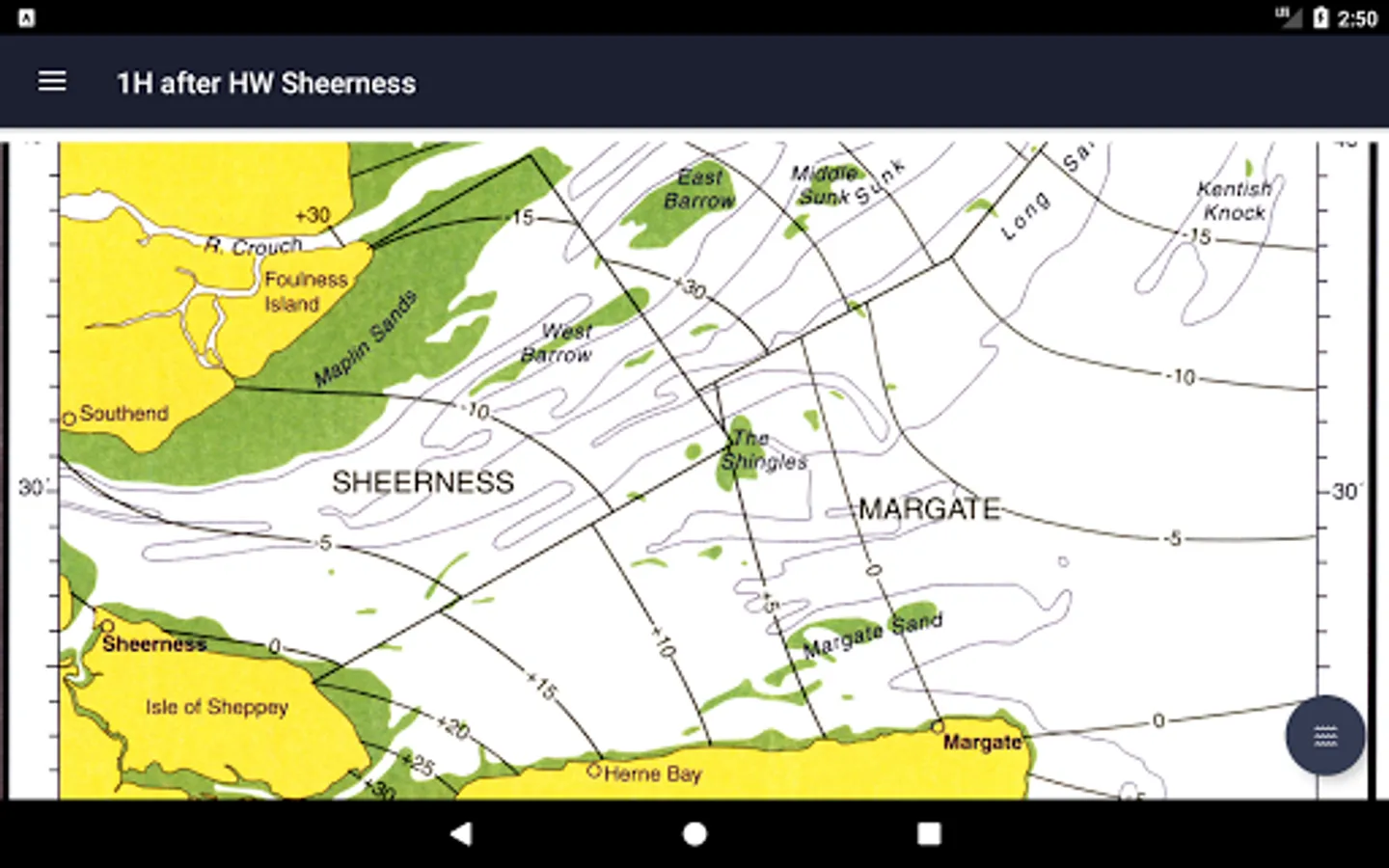Click the '1H after HW Sheerness' title
The height and width of the screenshot is (868, 1389).
[x=266, y=83]
